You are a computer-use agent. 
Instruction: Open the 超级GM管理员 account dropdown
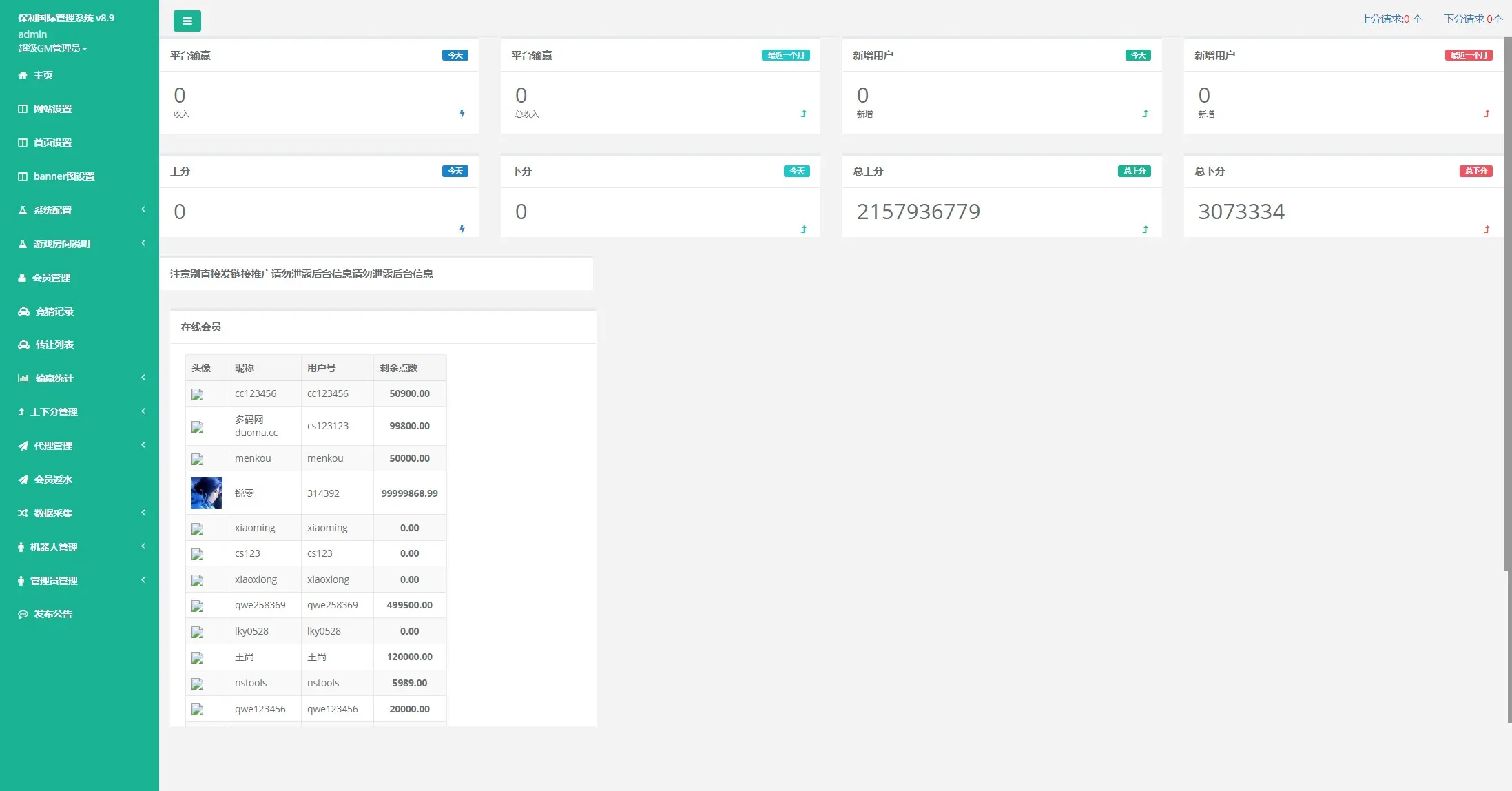coord(52,48)
